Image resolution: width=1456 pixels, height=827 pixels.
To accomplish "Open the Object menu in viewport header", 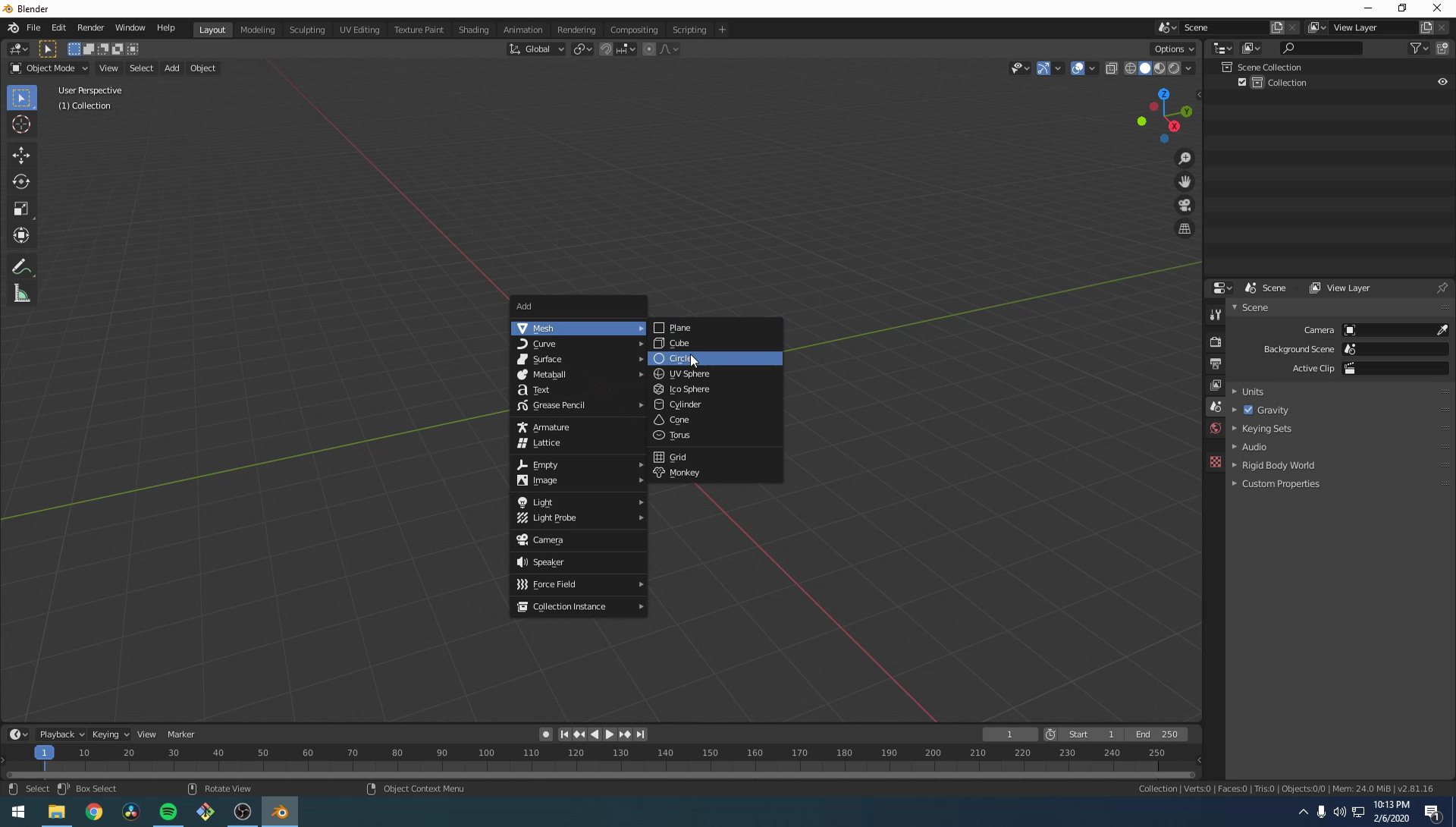I will (x=202, y=68).
